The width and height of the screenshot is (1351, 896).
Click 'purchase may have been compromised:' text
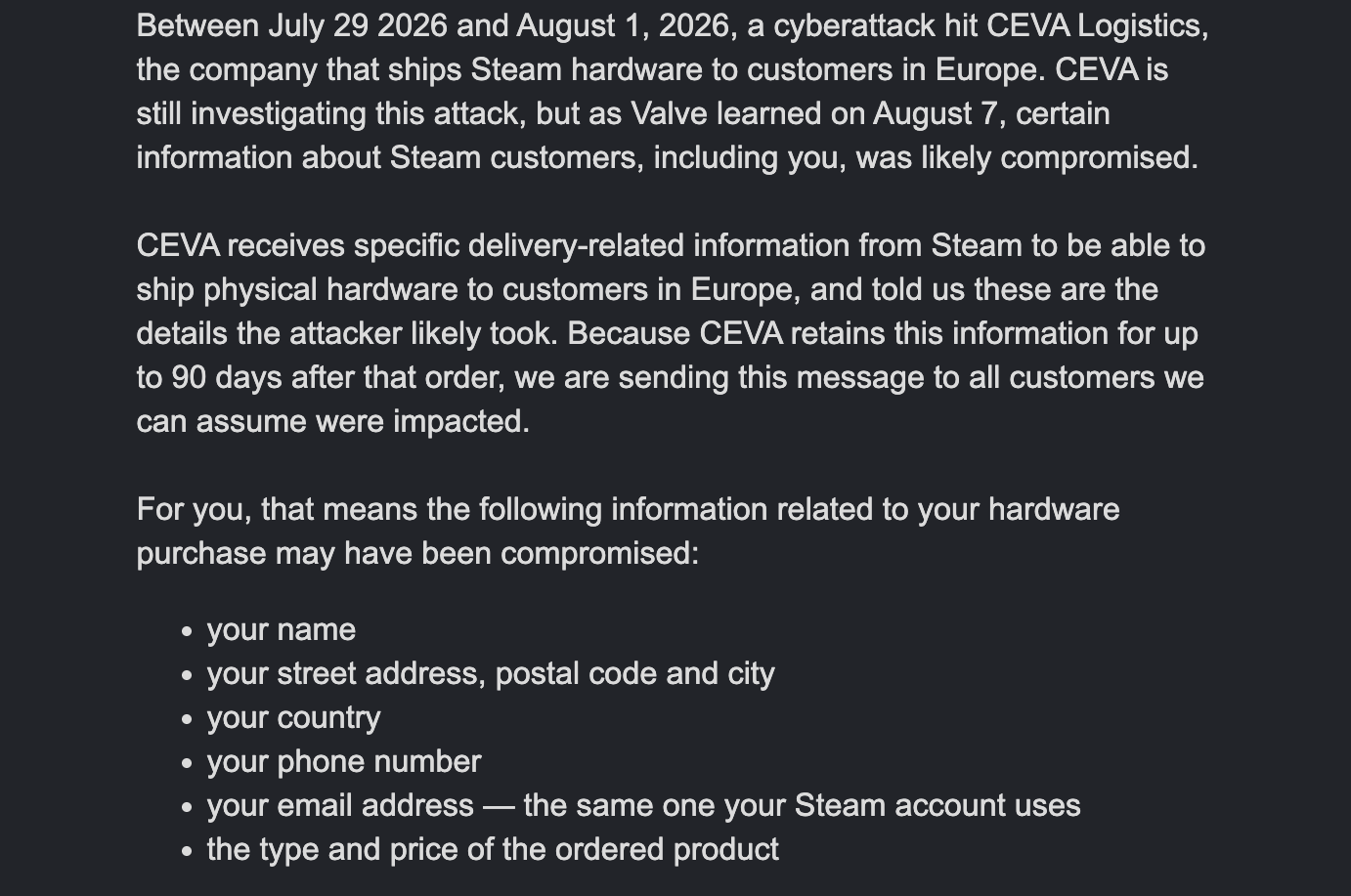click(x=418, y=553)
